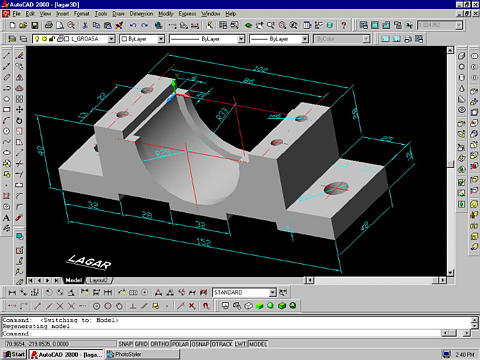Click the Match Properties paintbrush icon
This screenshot has width=480, height=360.
tap(119, 25)
